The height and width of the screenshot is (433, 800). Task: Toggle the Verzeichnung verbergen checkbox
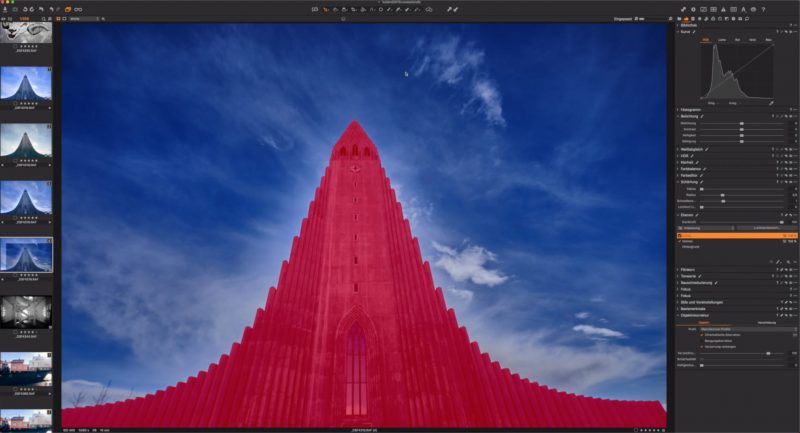702,347
